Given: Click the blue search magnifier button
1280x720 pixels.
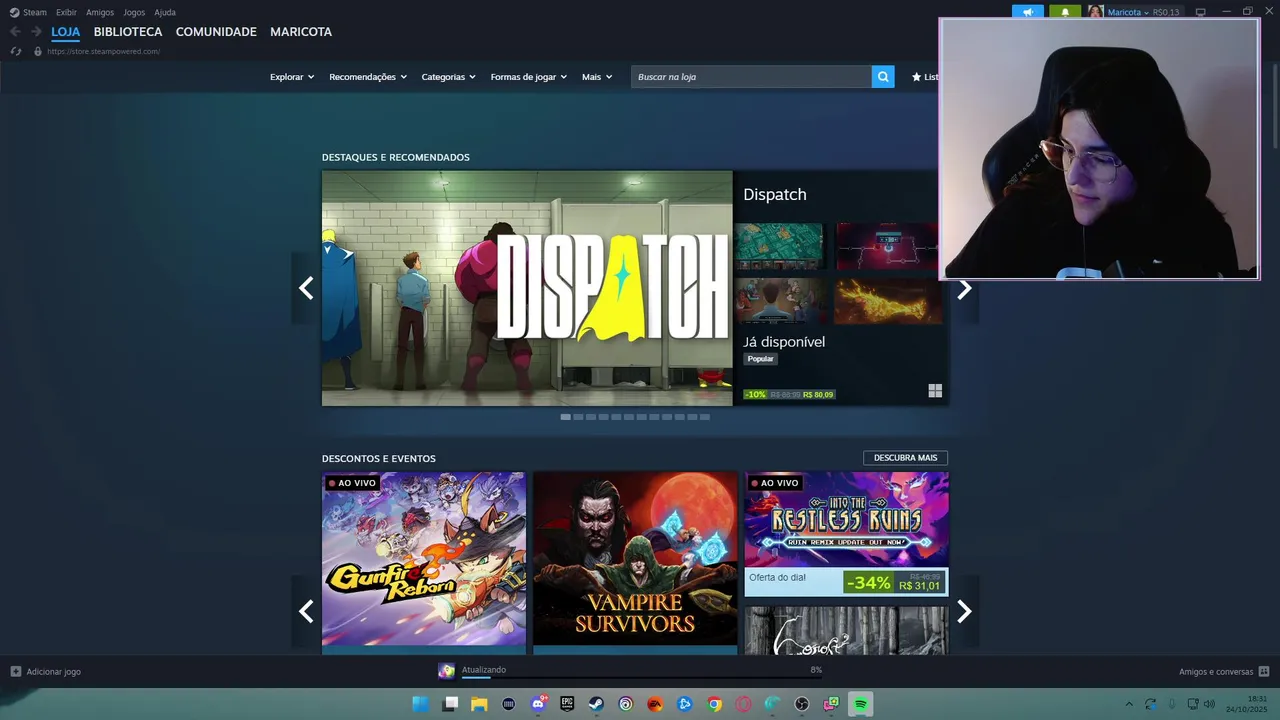Looking at the screenshot, I should point(883,77).
